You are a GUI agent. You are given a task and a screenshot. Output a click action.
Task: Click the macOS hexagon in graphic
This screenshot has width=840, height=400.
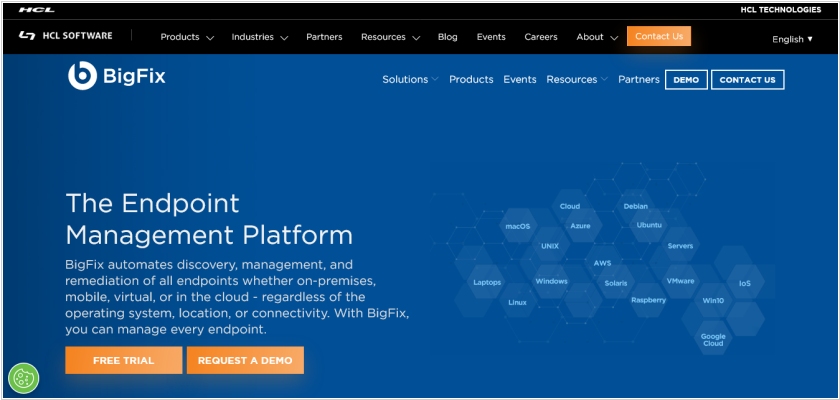coord(517,227)
